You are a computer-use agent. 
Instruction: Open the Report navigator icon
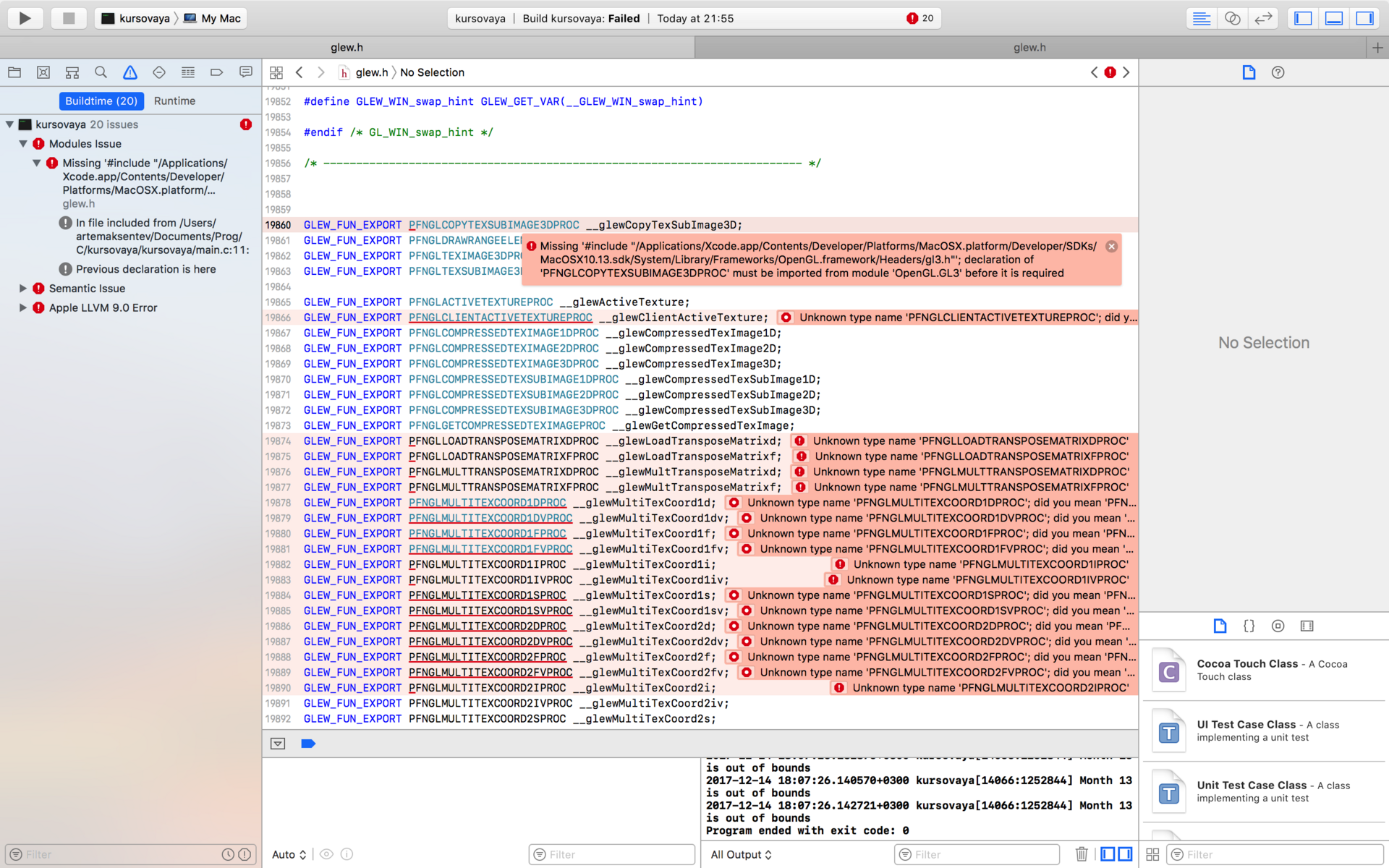point(246,72)
